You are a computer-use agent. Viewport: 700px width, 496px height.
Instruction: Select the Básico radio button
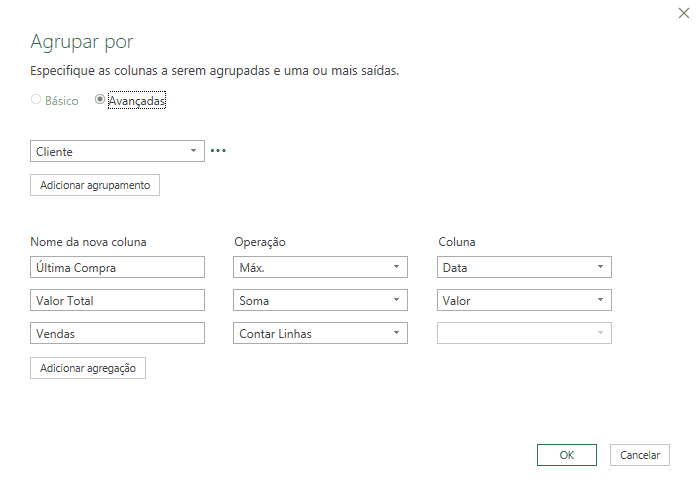(x=36, y=99)
